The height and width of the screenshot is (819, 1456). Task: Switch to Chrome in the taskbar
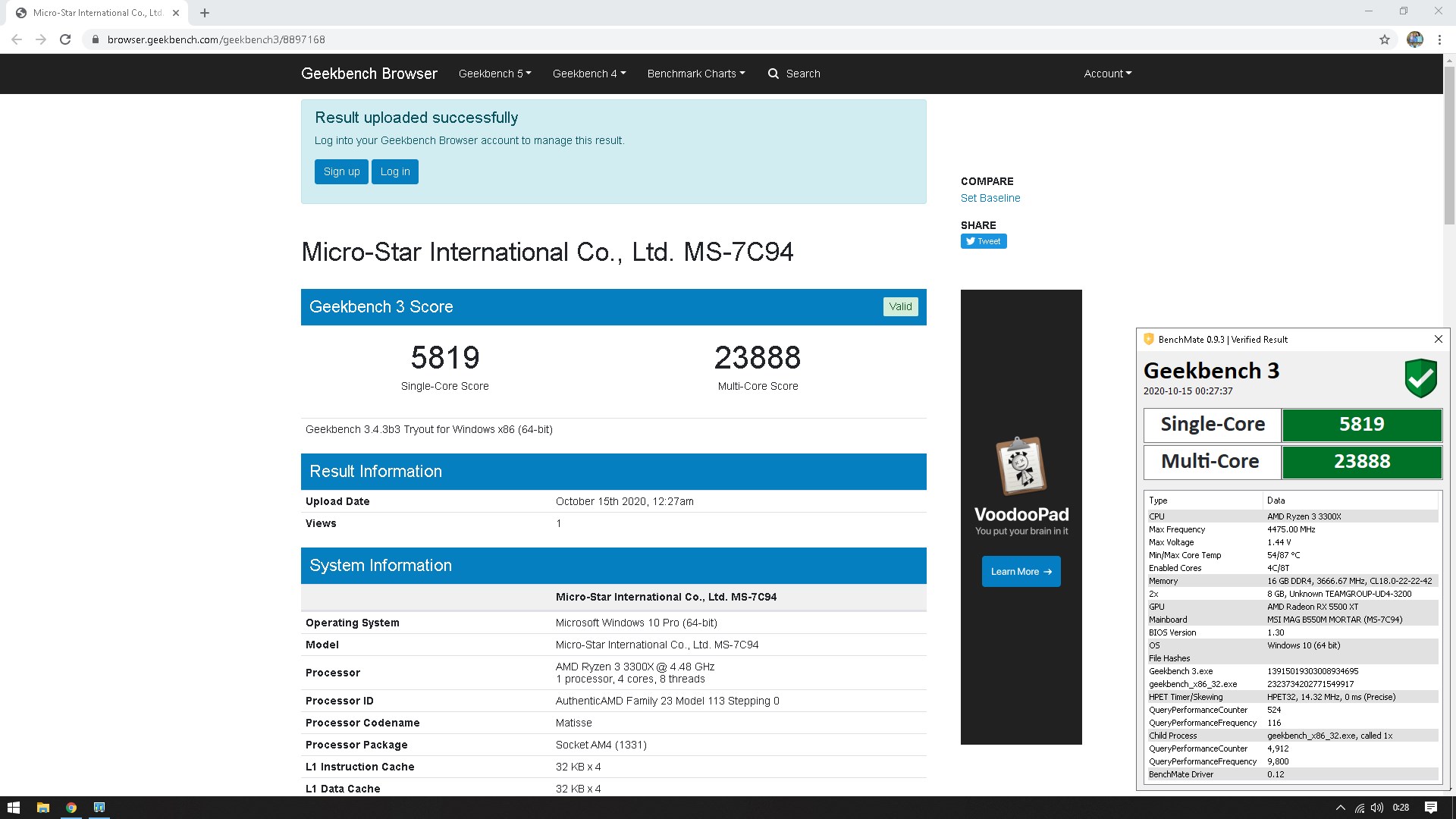(x=71, y=808)
